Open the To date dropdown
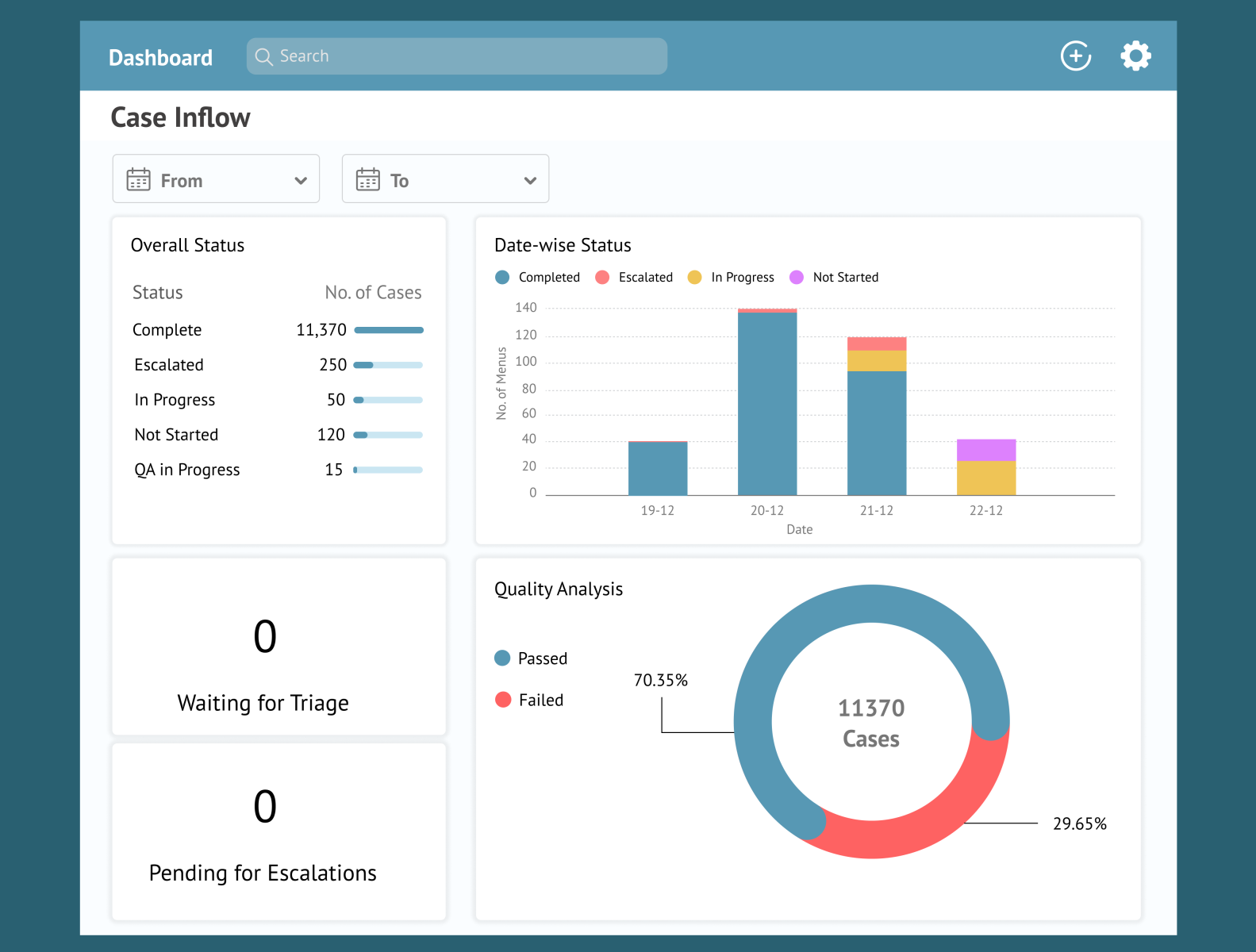 coord(445,178)
